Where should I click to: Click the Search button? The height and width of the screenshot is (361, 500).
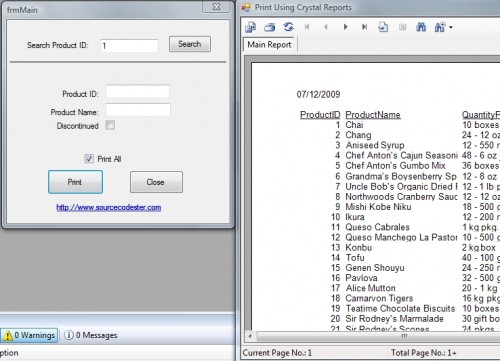[x=190, y=44]
